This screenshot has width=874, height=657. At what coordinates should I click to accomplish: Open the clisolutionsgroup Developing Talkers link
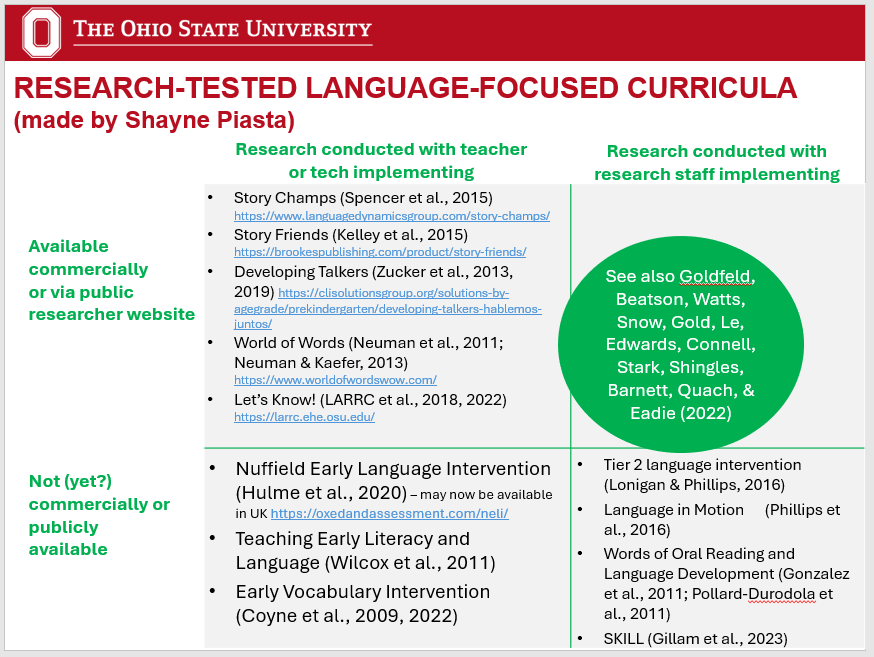[387, 308]
